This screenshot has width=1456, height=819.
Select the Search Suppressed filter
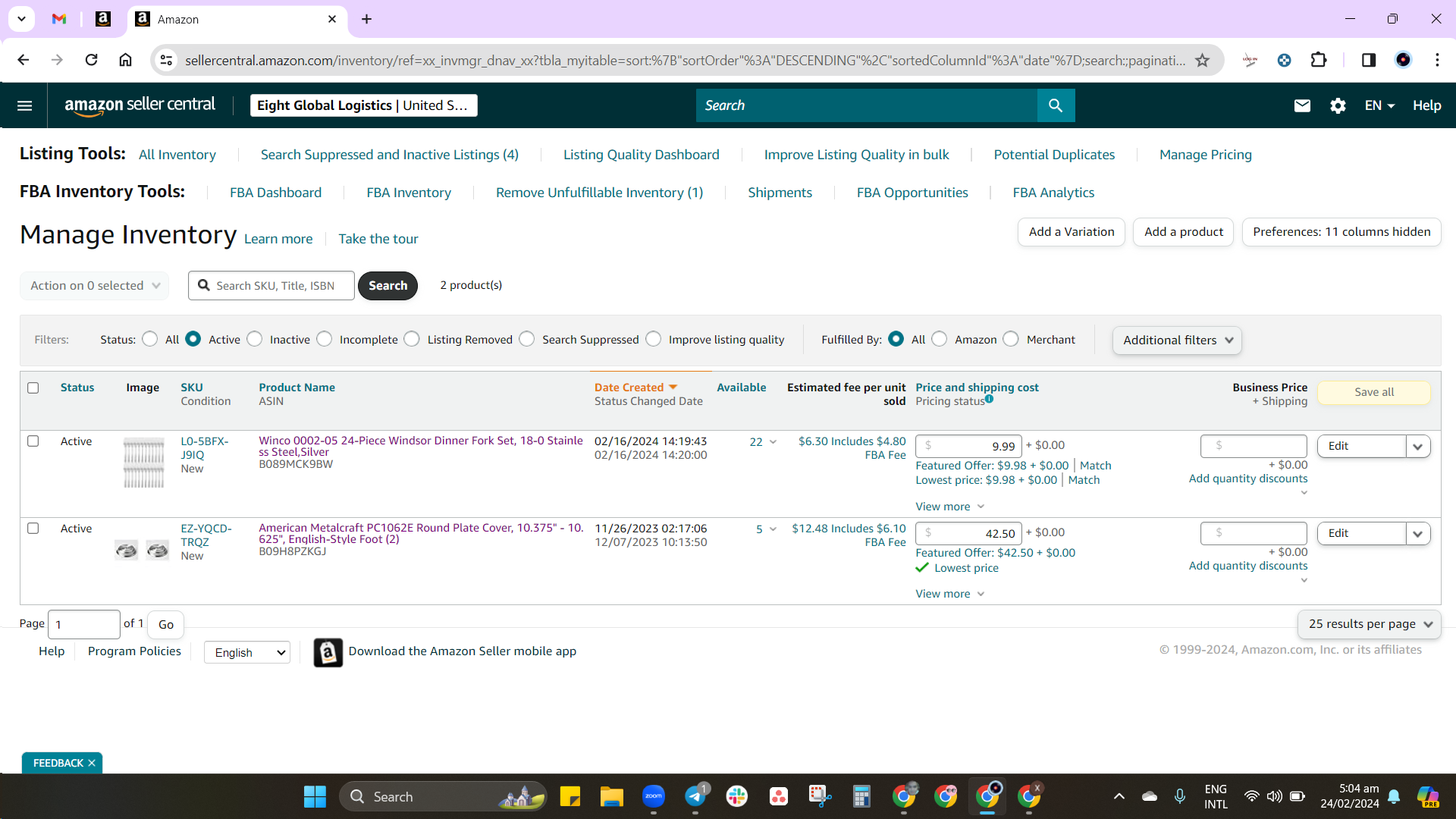(527, 339)
